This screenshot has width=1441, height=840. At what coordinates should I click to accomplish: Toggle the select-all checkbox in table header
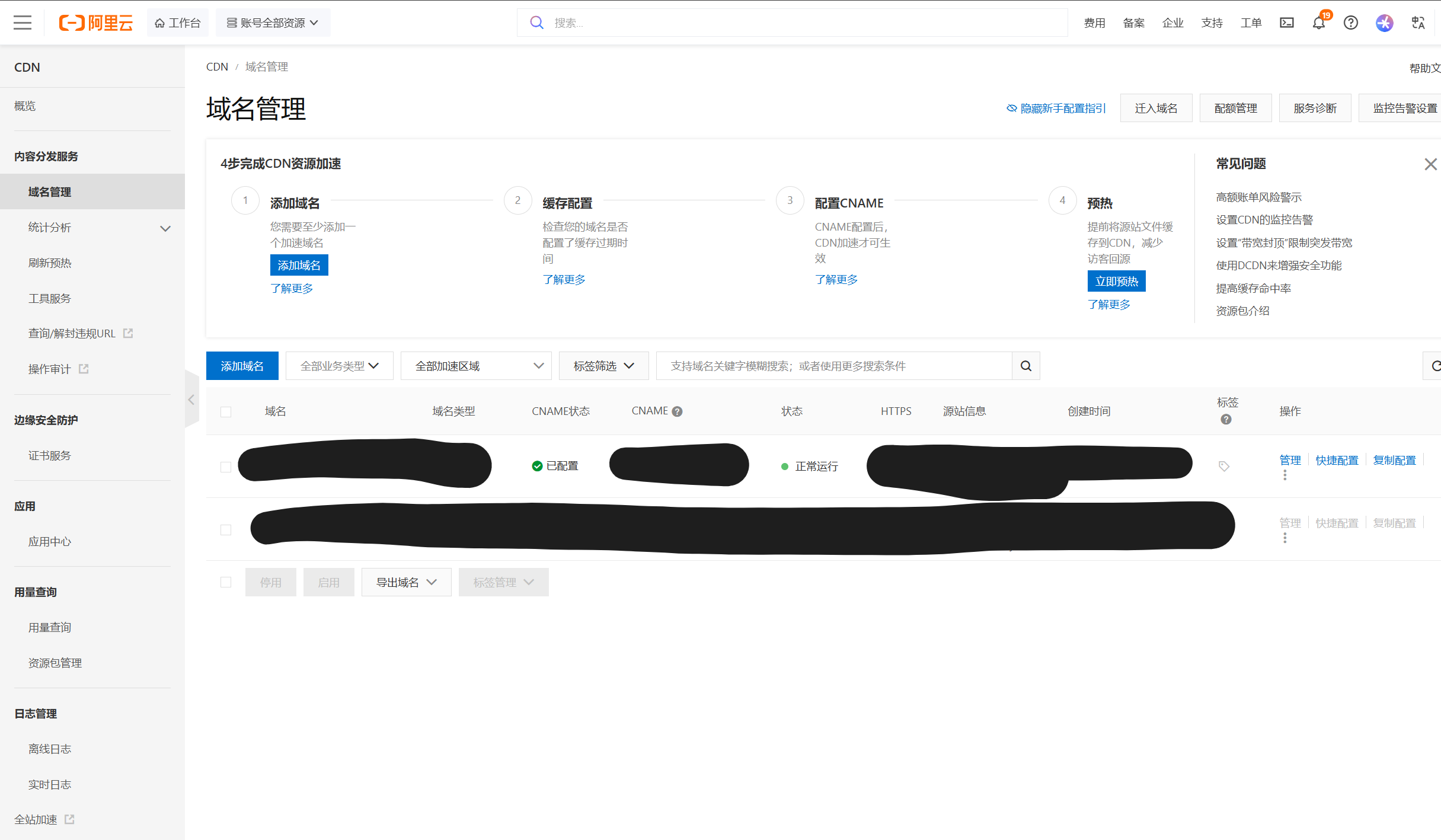click(226, 412)
